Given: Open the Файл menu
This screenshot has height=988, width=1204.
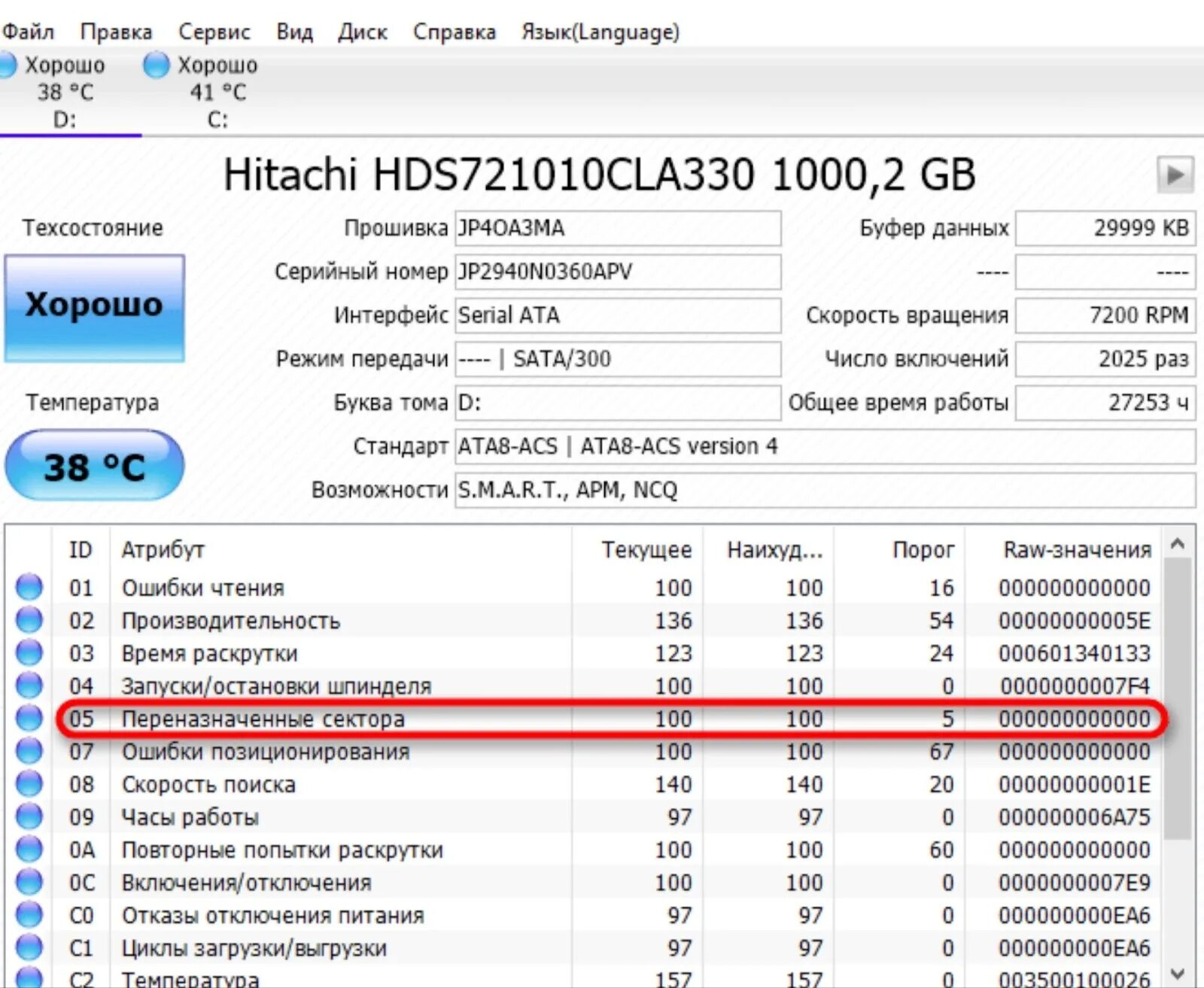Looking at the screenshot, I should point(28,32).
